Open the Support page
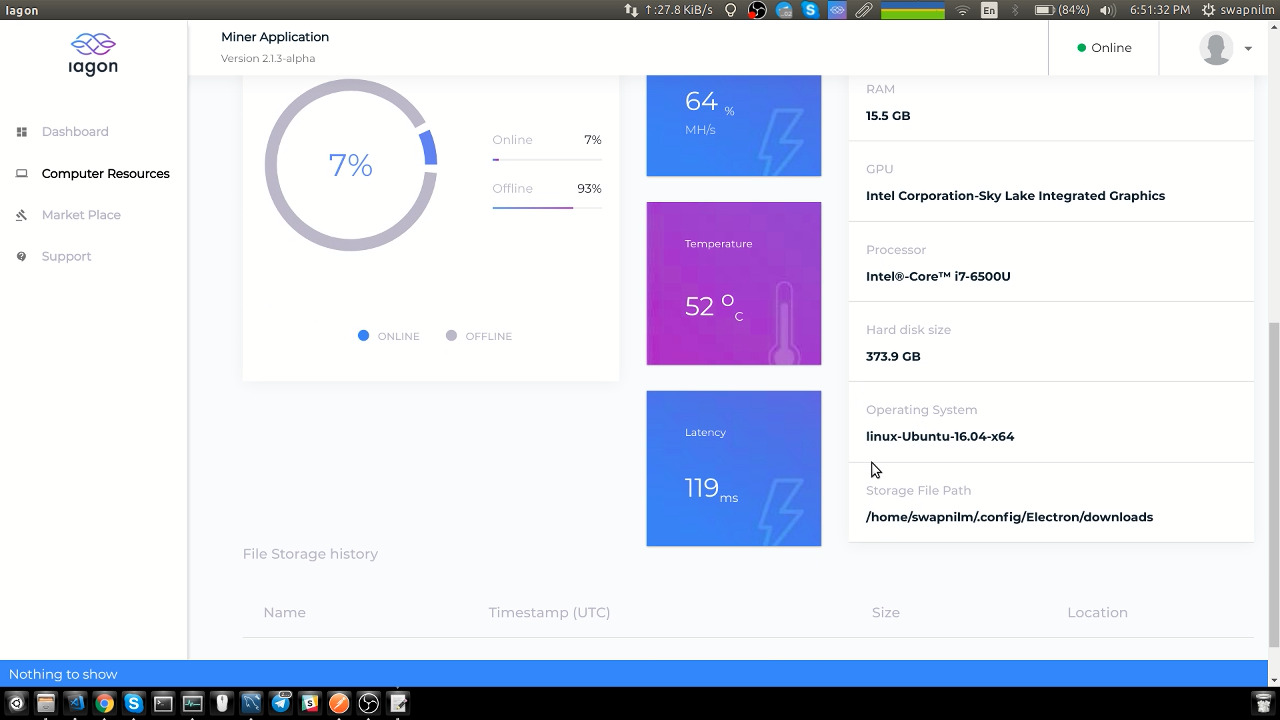The height and width of the screenshot is (720, 1280). [66, 256]
